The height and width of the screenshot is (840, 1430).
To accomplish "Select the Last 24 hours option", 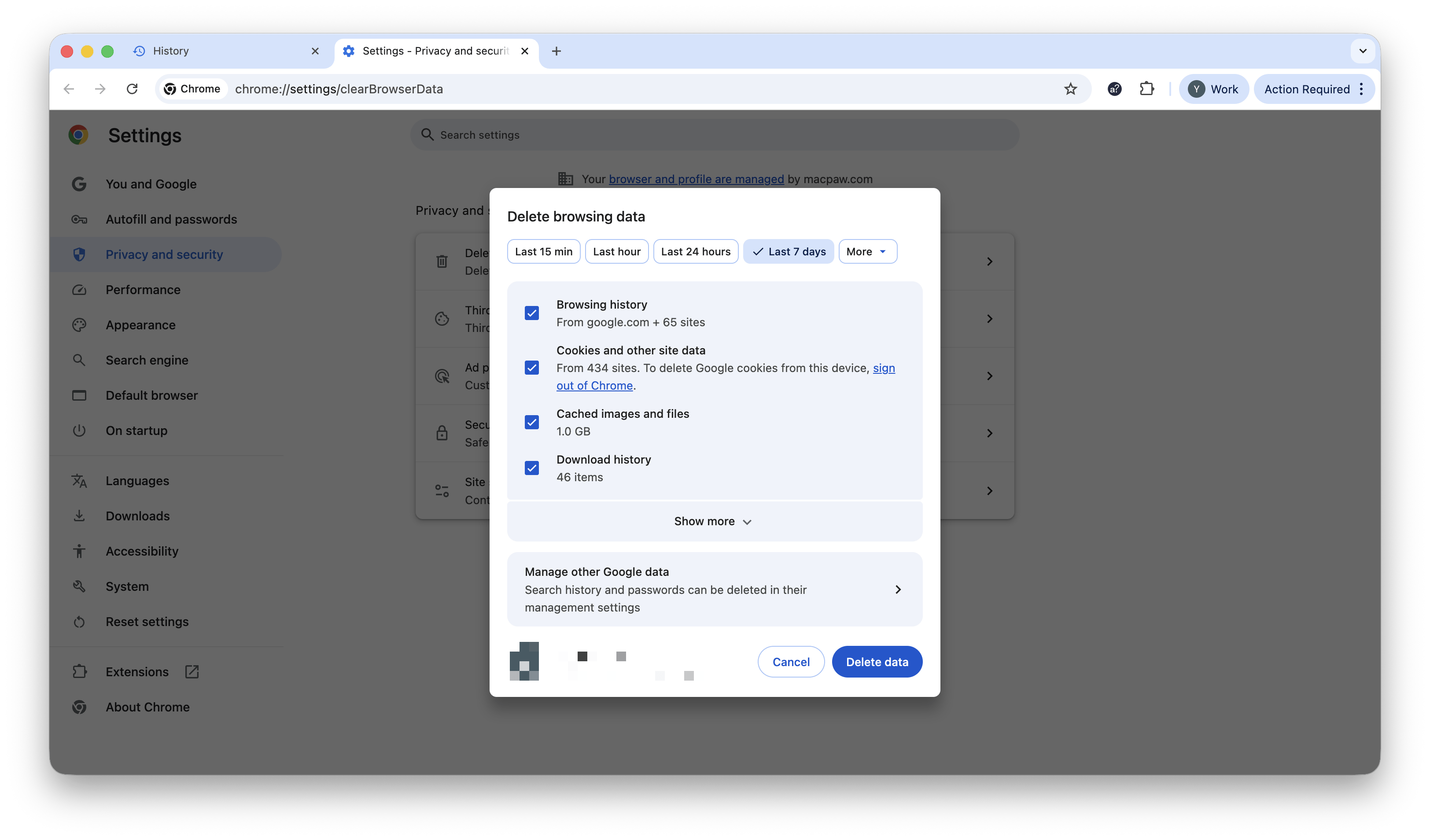I will (x=695, y=251).
